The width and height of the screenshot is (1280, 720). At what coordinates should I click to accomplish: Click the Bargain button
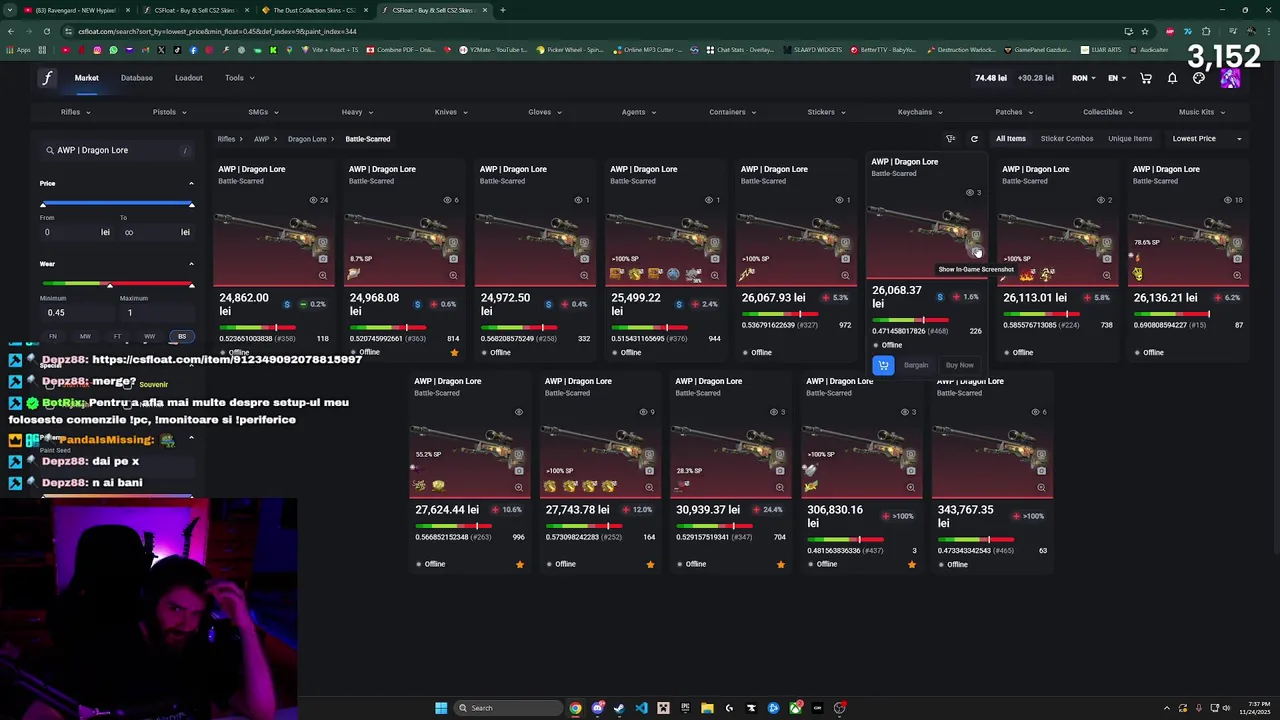point(916,365)
